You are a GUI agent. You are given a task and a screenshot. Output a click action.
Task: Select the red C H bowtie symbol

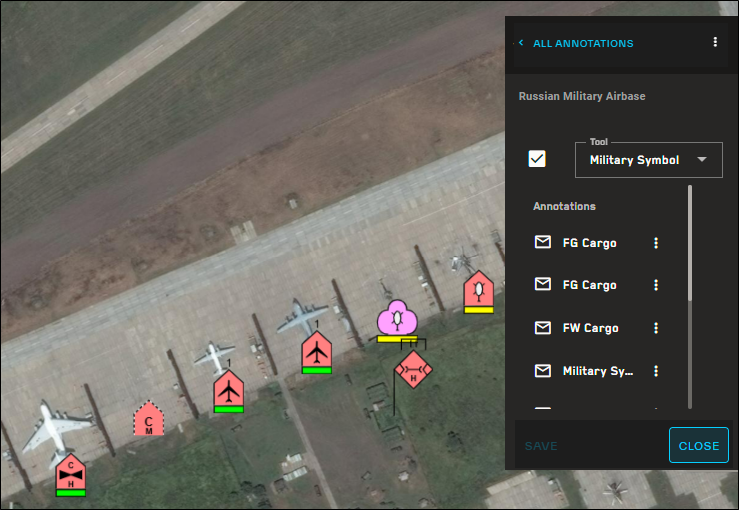click(x=71, y=472)
